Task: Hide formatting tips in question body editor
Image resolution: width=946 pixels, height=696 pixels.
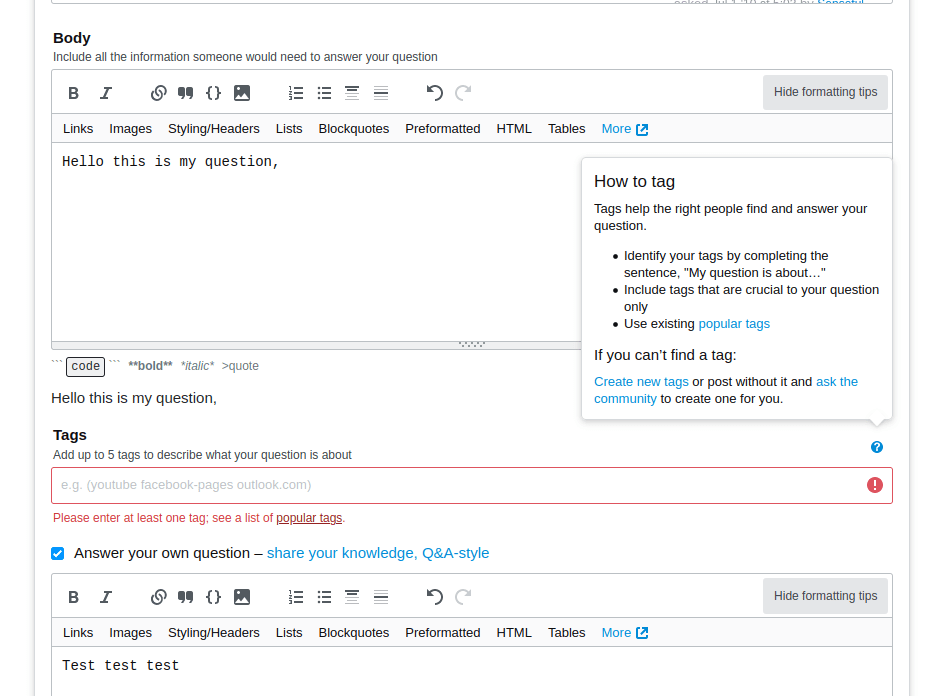Action: pyautogui.click(x=825, y=92)
